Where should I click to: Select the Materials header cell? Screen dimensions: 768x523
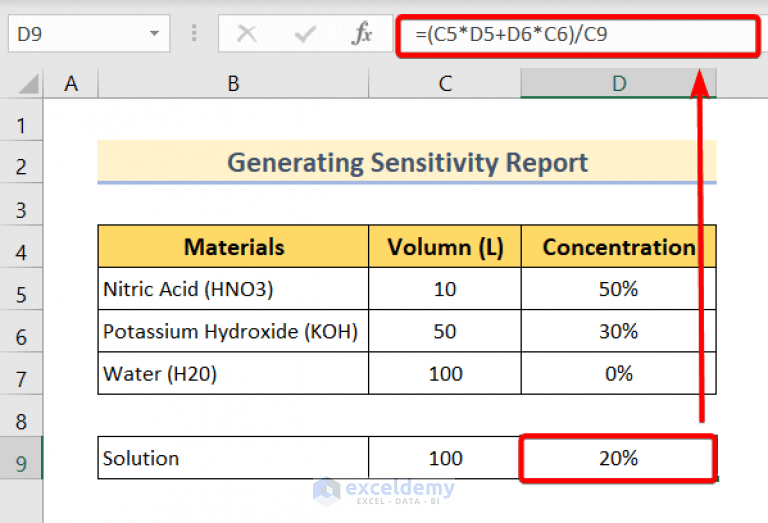coord(233,246)
